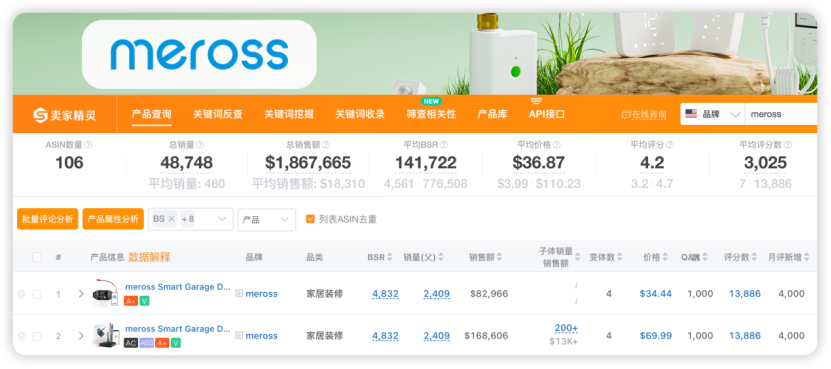Sort table by 销量(父) column
The width and height of the screenshot is (831, 369).
click(441, 257)
